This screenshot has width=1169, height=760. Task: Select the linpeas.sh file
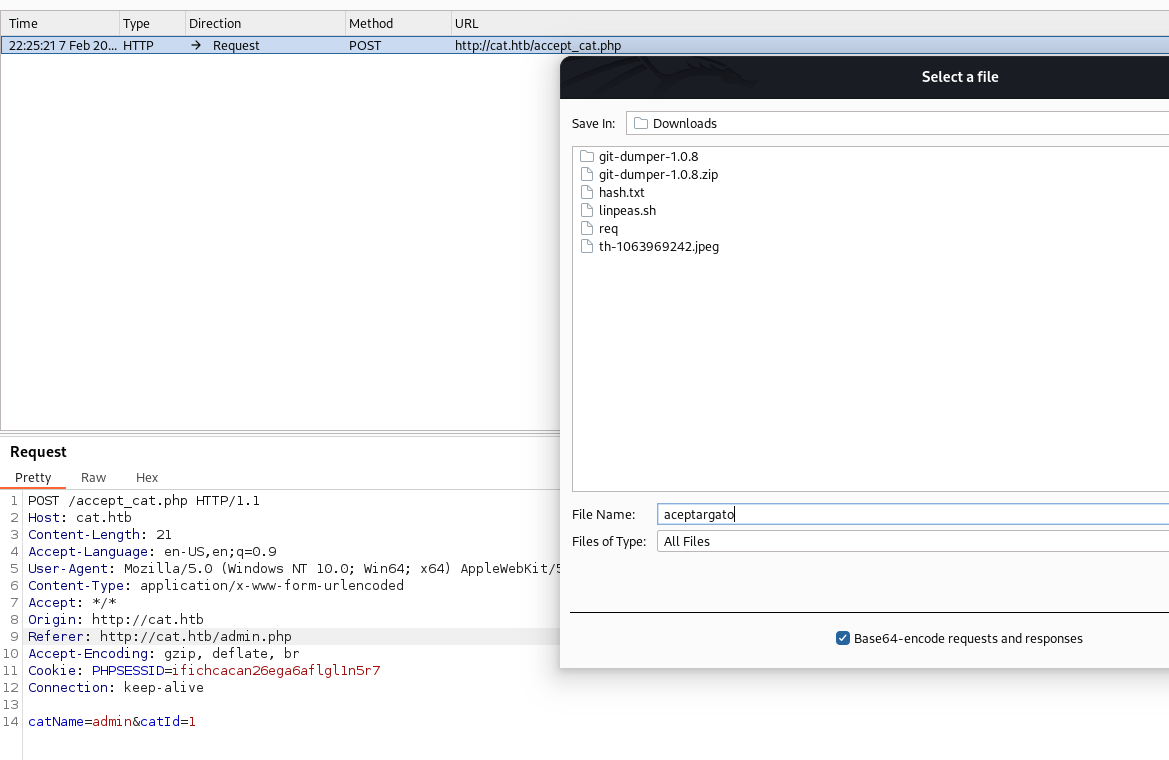coord(627,210)
